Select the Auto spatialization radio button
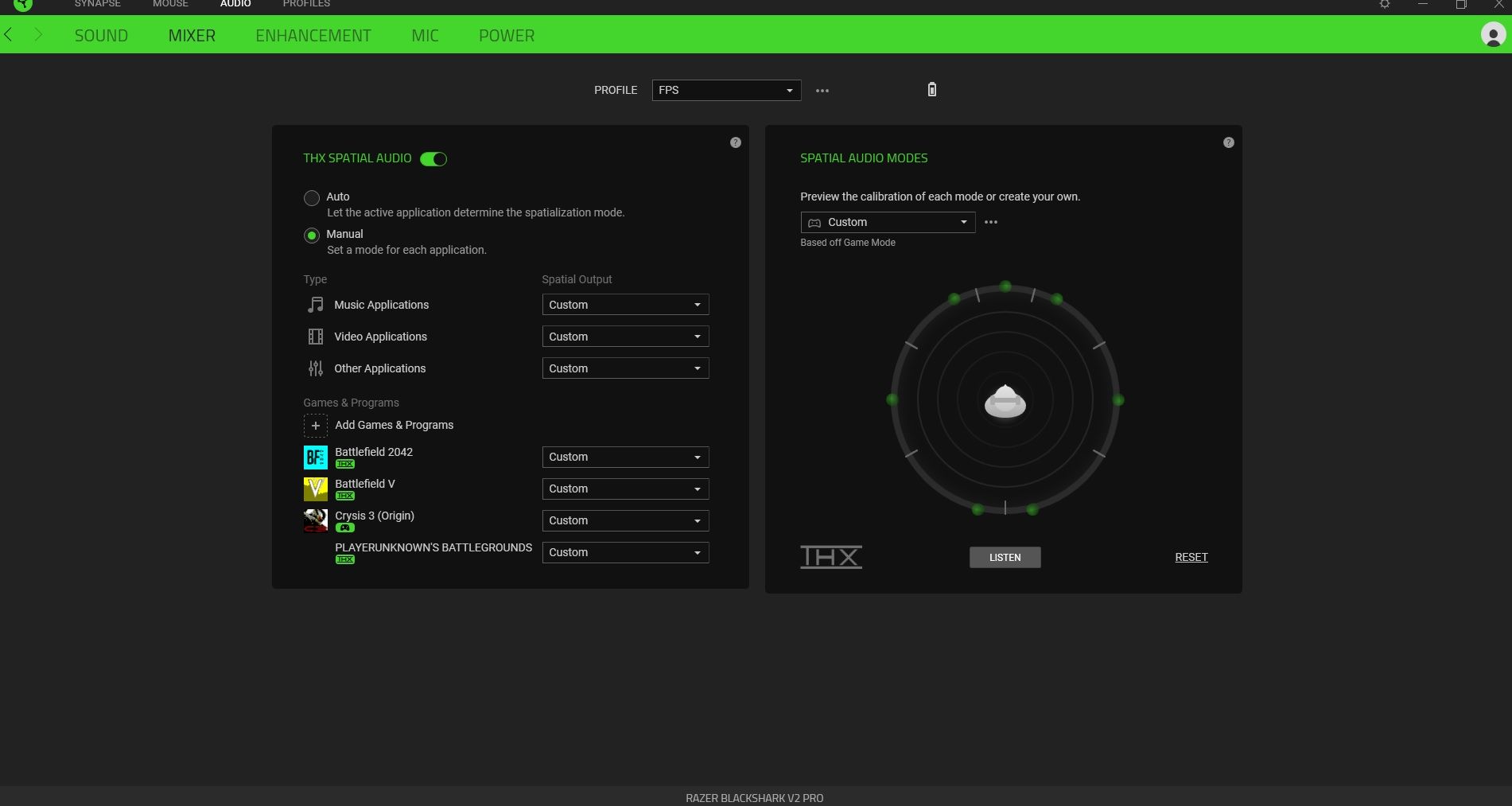Viewport: 1512px width, 806px height. [312, 198]
